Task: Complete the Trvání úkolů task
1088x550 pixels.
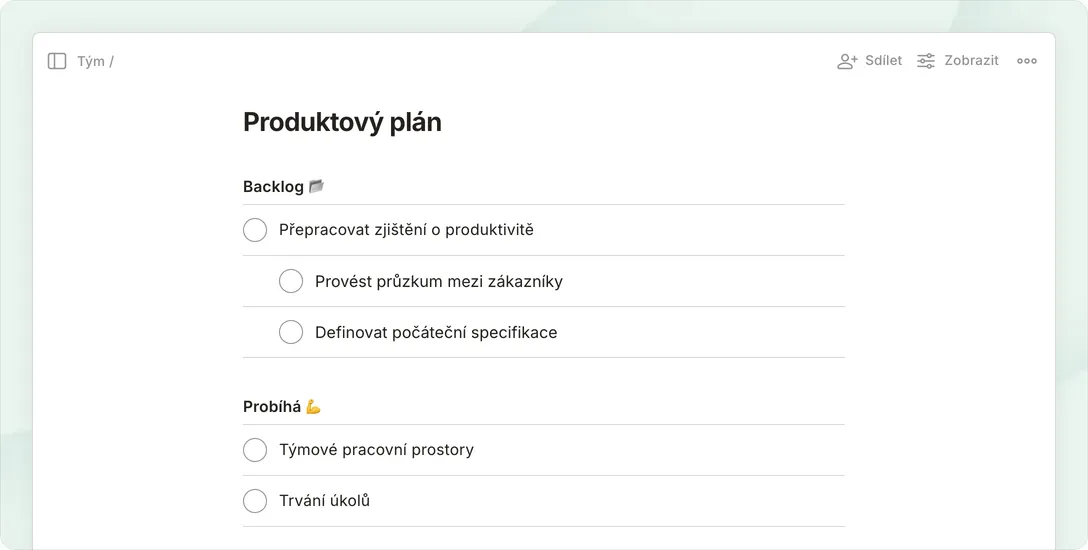Action: 255,501
